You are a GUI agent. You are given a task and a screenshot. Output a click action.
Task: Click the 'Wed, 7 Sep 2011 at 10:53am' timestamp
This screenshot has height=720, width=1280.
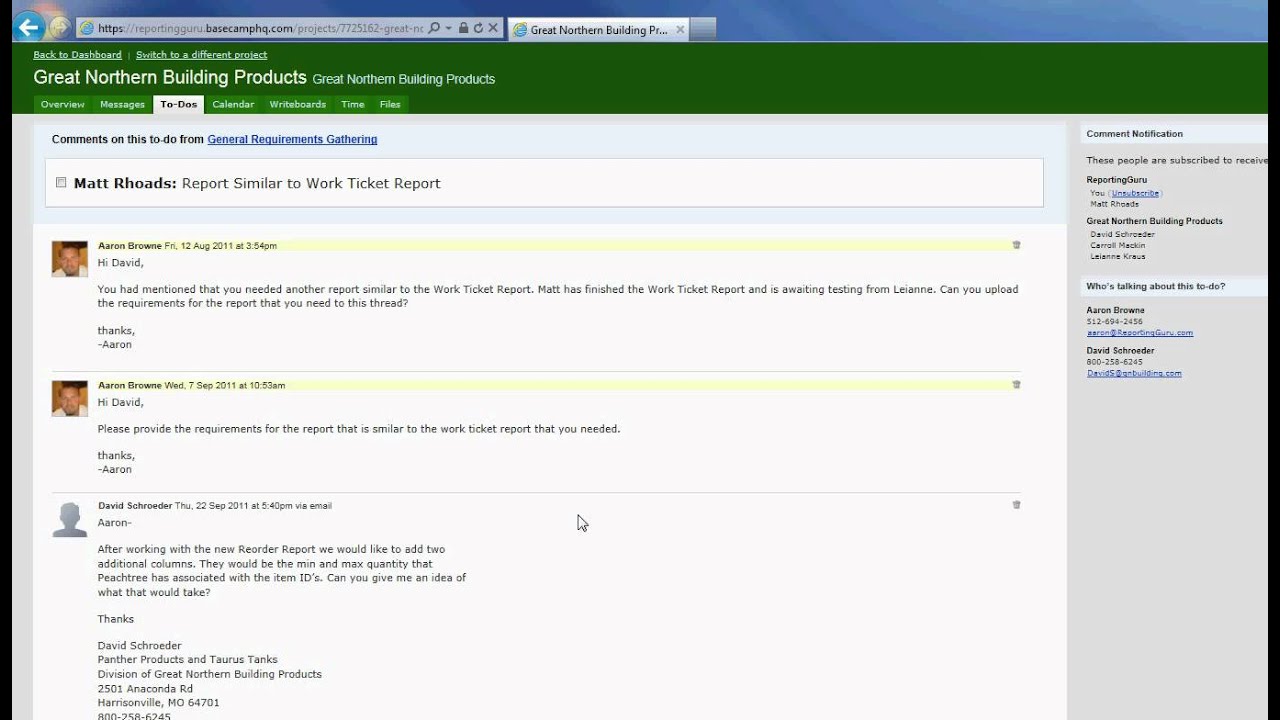225,386
